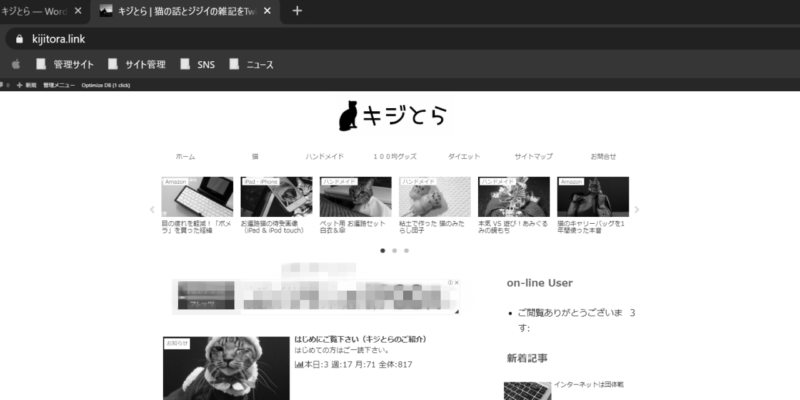Open the サイトマップ navigation item
Viewport: 800px width, 400px height.
[x=533, y=157]
